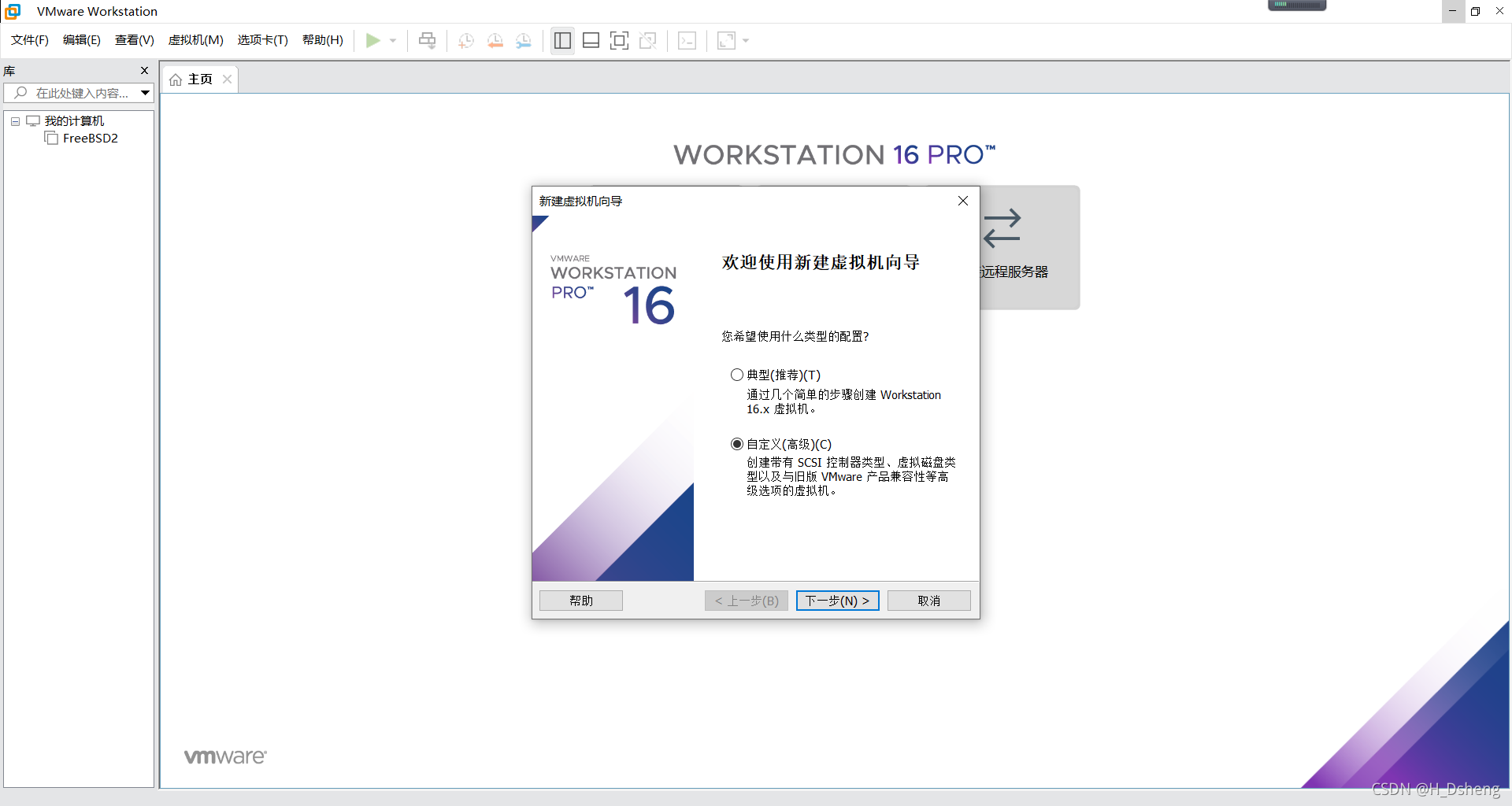Click Send Ctrl+Alt+Del toolbar icon
Viewport: 1512px width, 806px height.
[x=427, y=40]
